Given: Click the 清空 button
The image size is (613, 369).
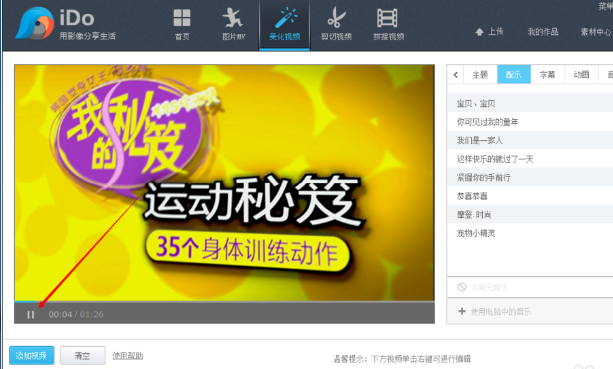Looking at the screenshot, I should (82, 356).
